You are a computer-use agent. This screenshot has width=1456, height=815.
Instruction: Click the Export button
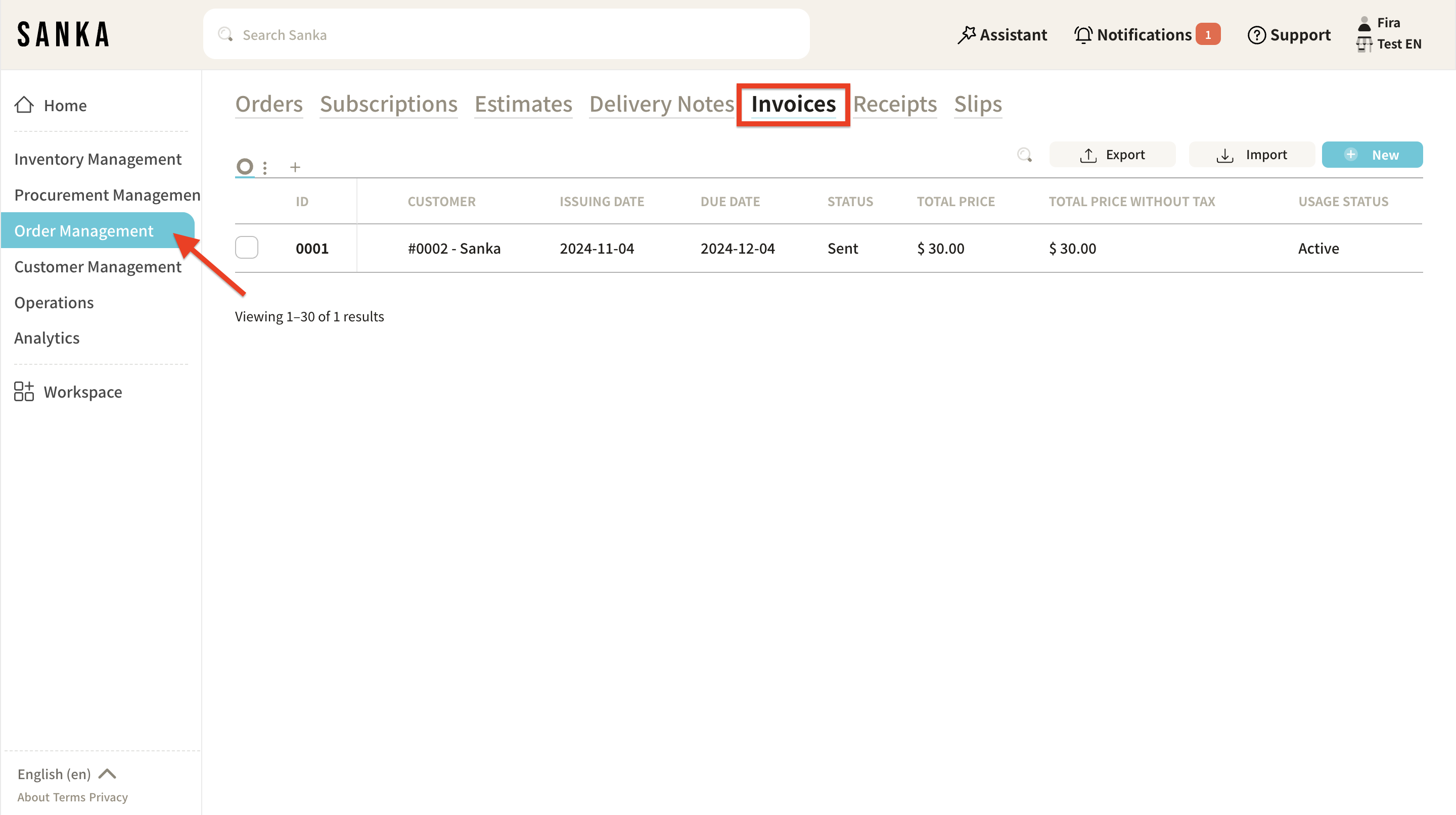tap(1112, 155)
